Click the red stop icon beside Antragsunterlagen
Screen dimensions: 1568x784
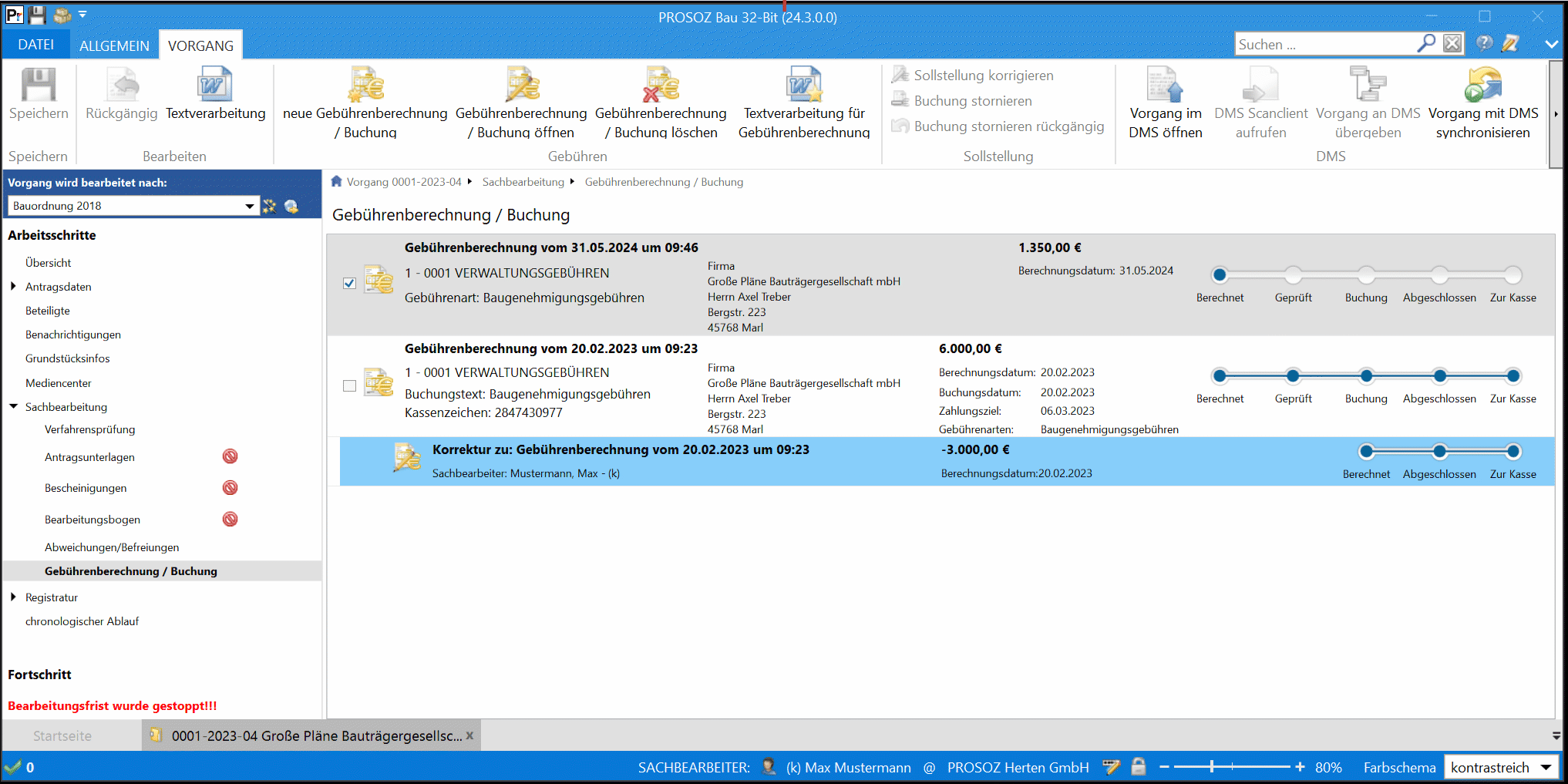pyautogui.click(x=230, y=456)
